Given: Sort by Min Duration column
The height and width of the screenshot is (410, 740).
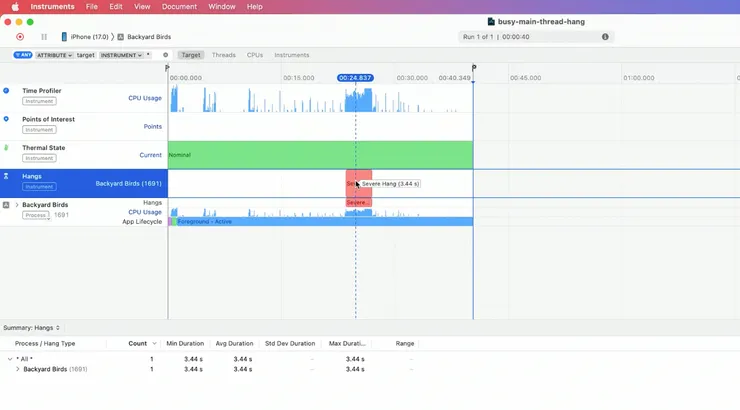Looking at the screenshot, I should pyautogui.click(x=185, y=343).
